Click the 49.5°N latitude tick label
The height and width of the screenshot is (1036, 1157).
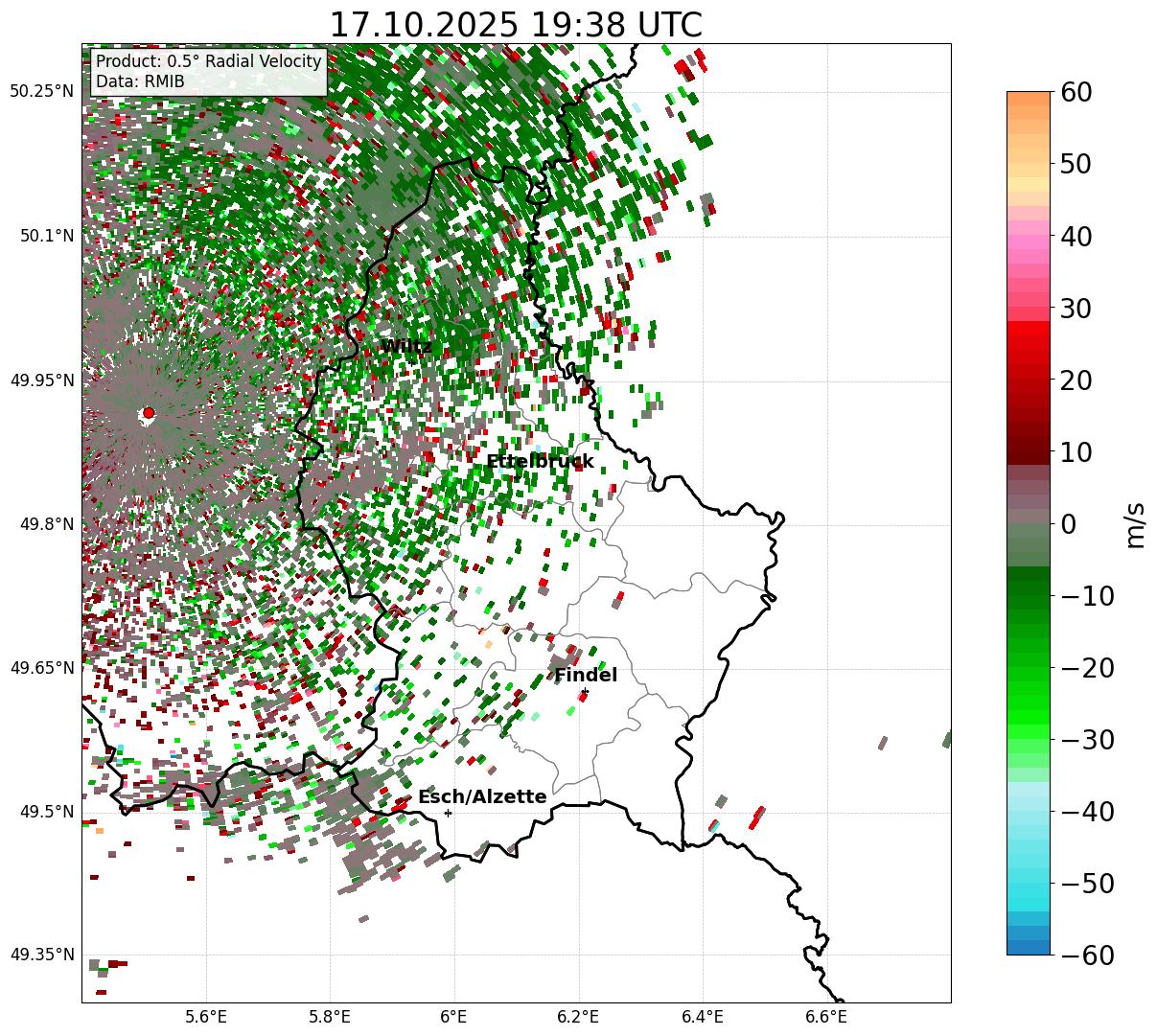point(46,812)
